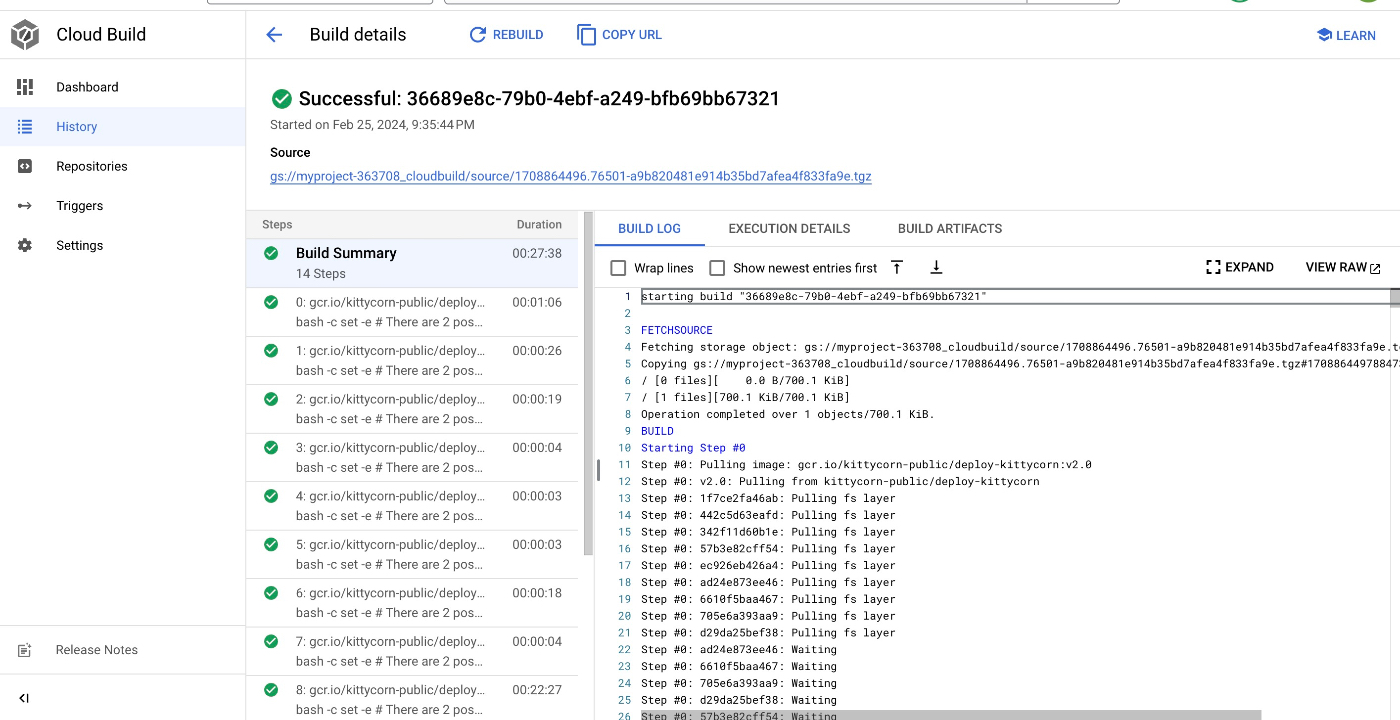Select step 7 deploy-kittycorn row
Screen dimensions: 1400x720
point(412,651)
